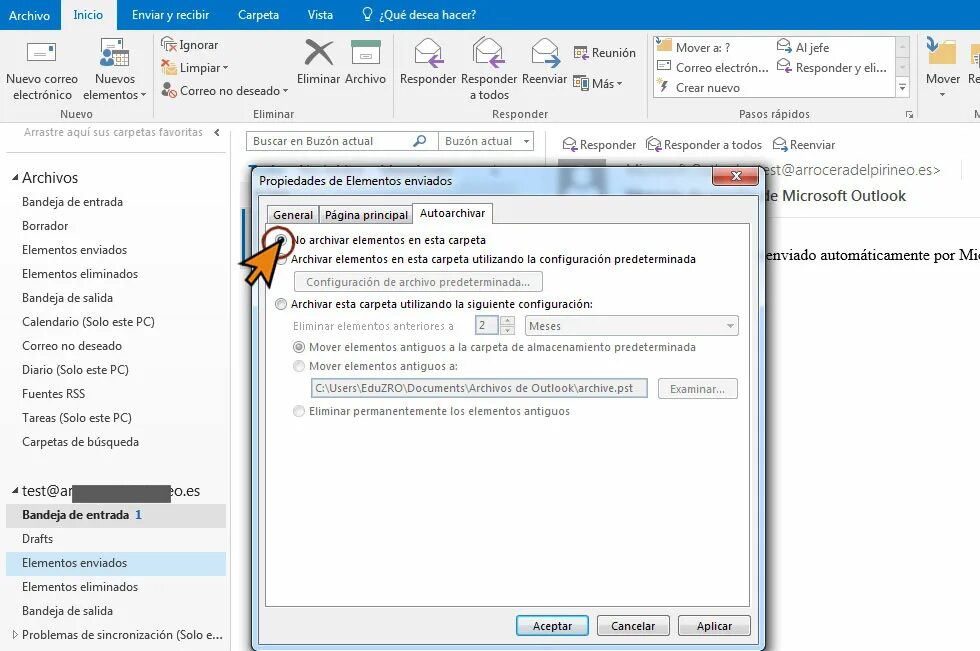Select Archivar esta carpeta utilizando la siguiente configuración
Image resolution: width=980 pixels, height=651 pixels.
point(281,304)
